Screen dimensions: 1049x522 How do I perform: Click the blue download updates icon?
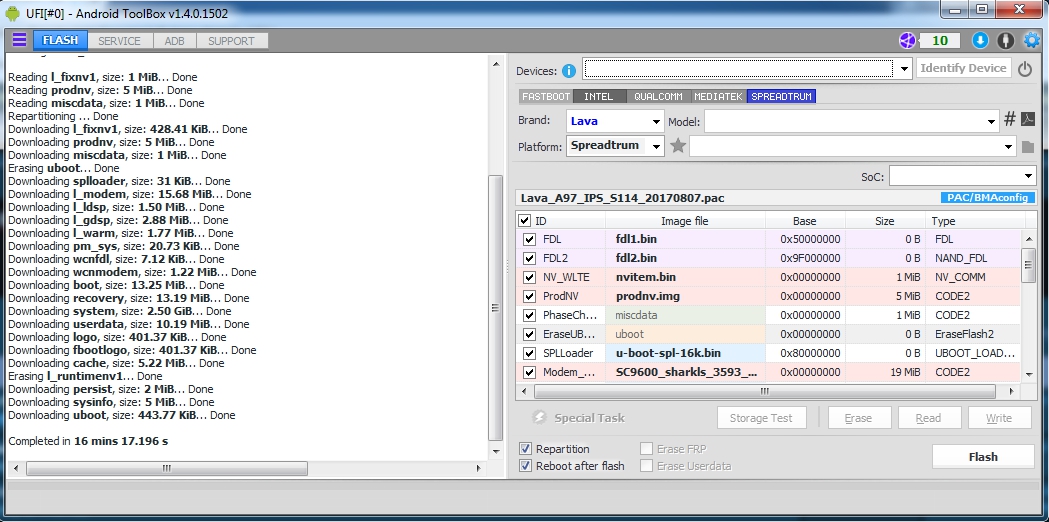(x=979, y=41)
